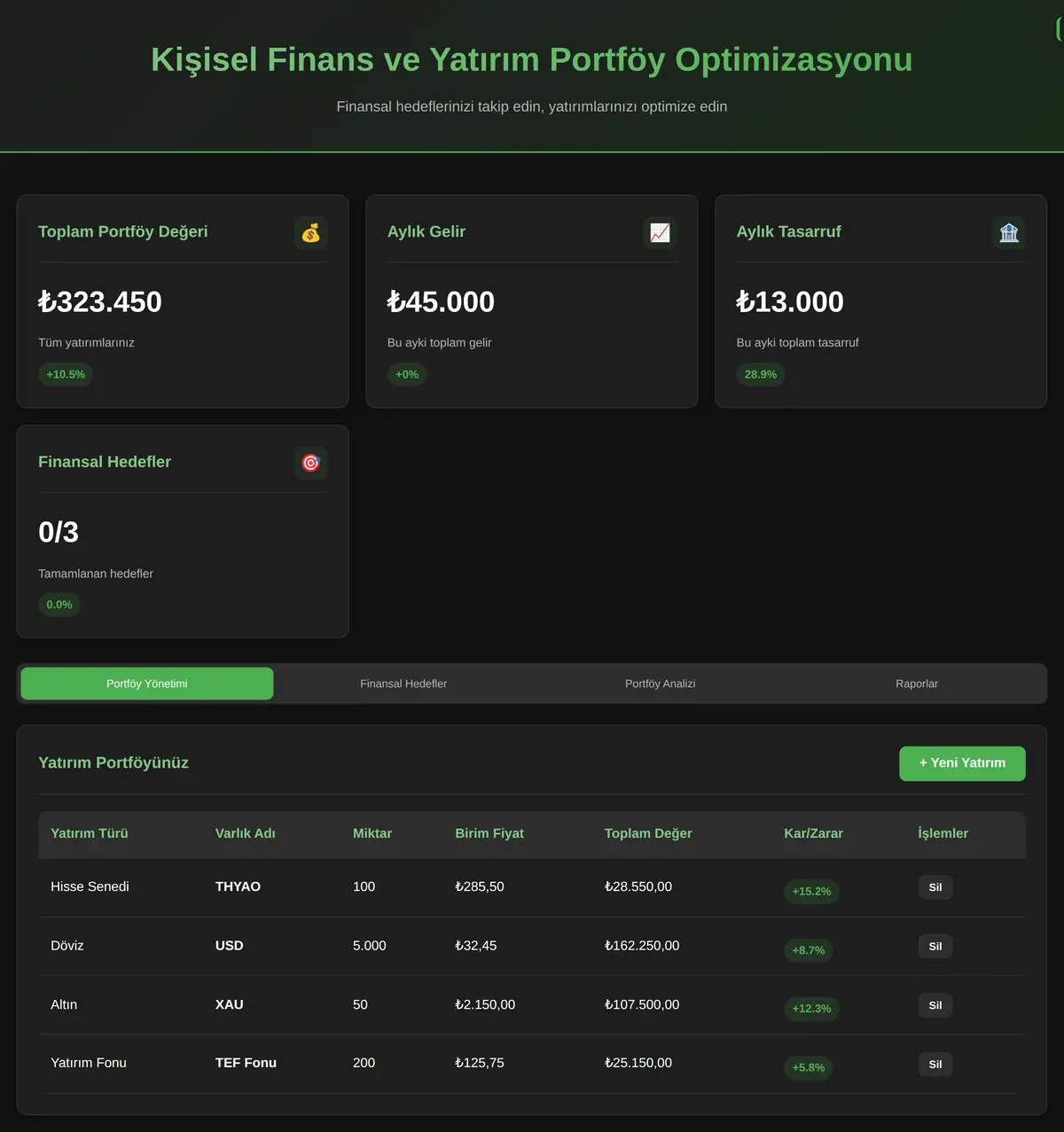Open the Finansal Hedefler tab
The height and width of the screenshot is (1132, 1064).
[403, 683]
